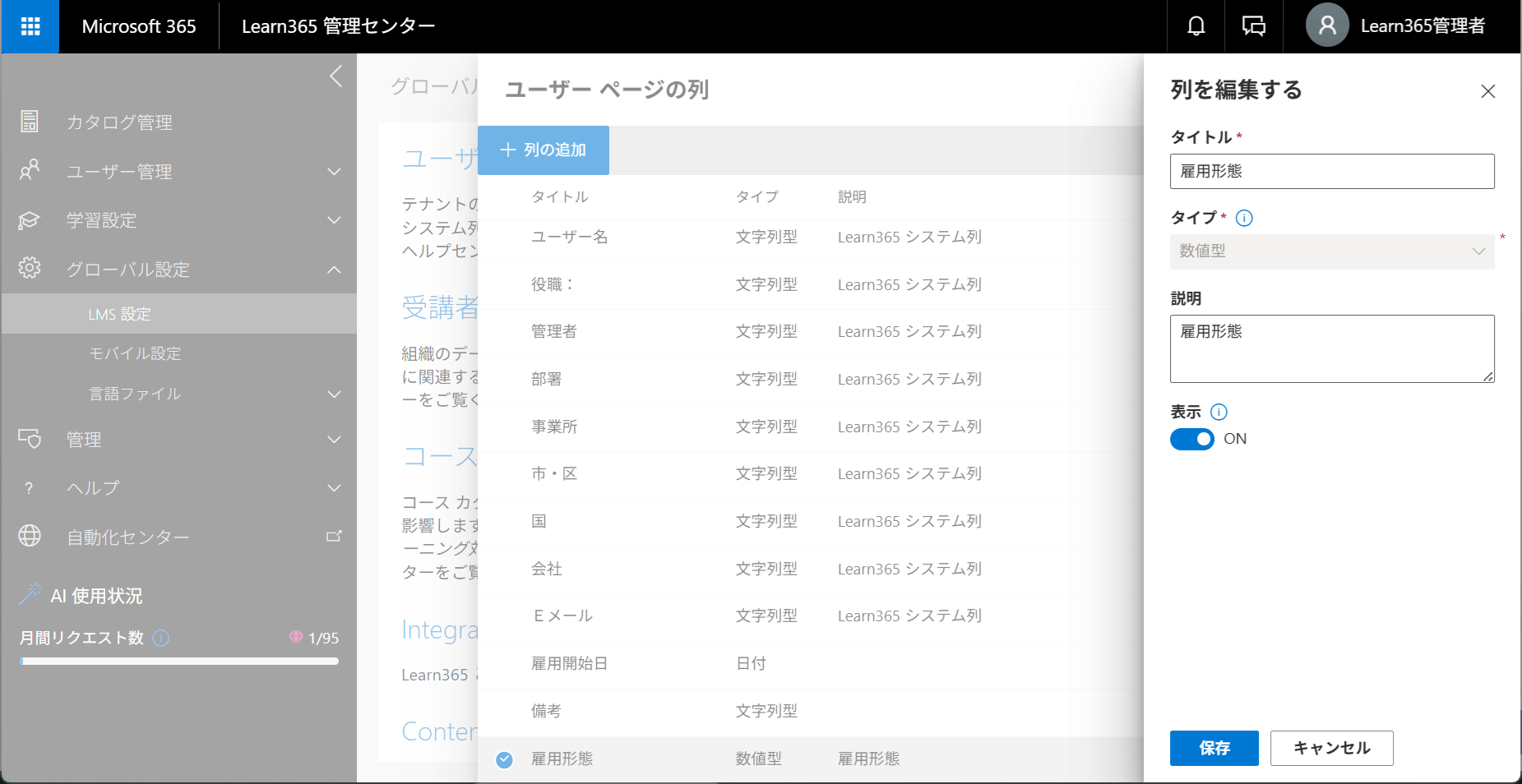Viewport: 1522px width, 784px height.
Task: Collapse the left sidebar with the arrow
Action: (x=335, y=76)
